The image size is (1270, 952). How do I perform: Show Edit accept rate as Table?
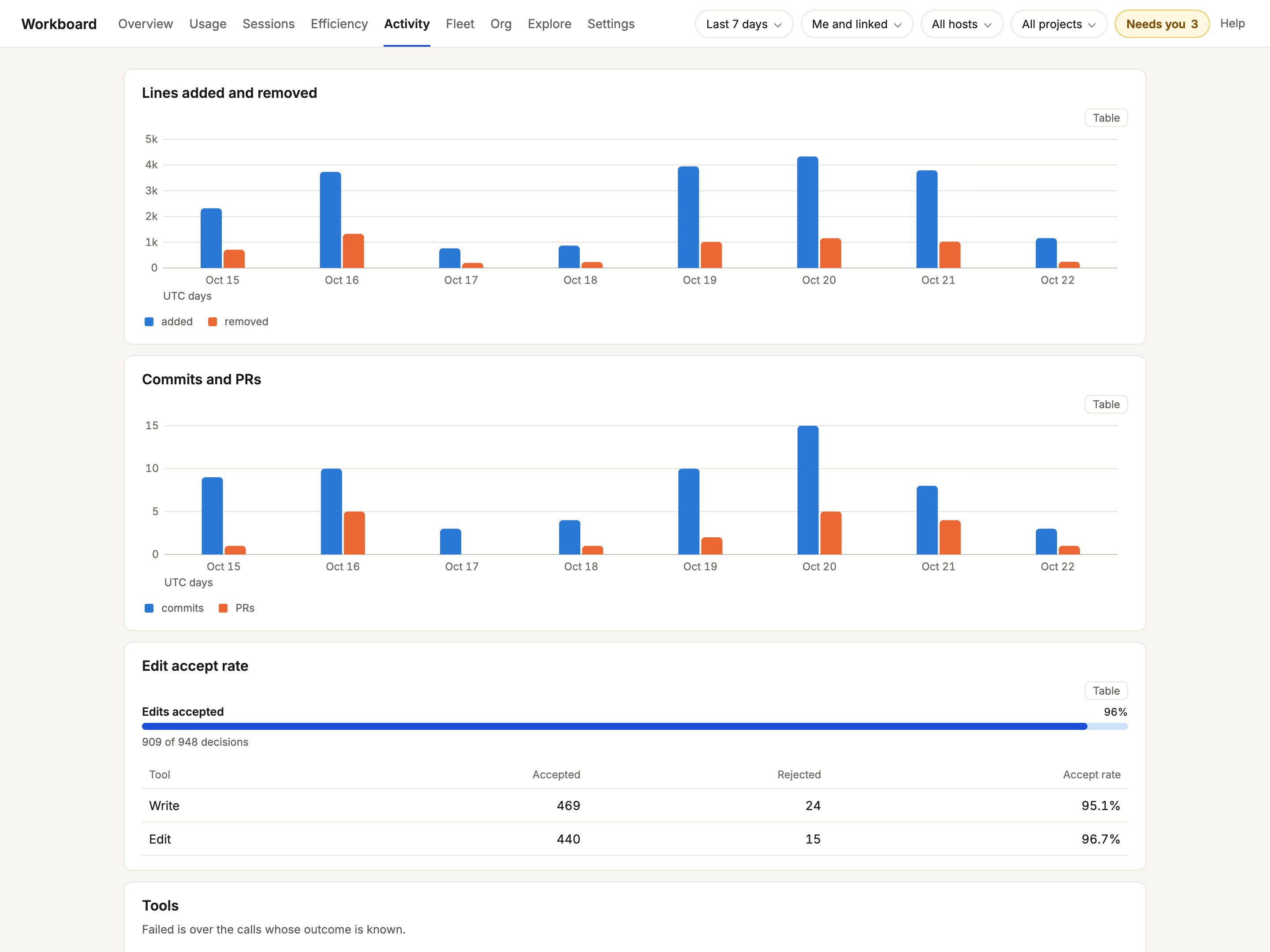pyautogui.click(x=1106, y=690)
